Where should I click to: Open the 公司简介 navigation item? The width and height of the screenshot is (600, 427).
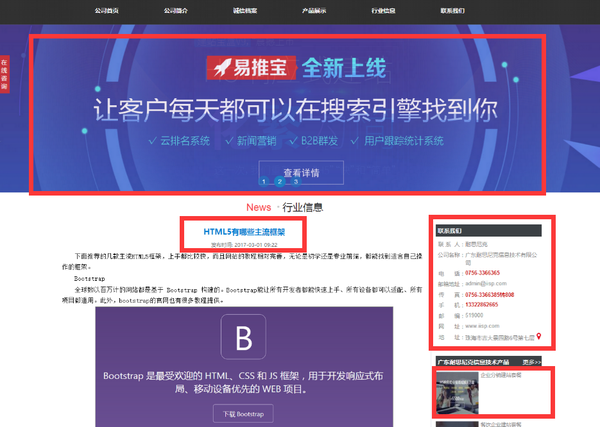pyautogui.click(x=176, y=11)
